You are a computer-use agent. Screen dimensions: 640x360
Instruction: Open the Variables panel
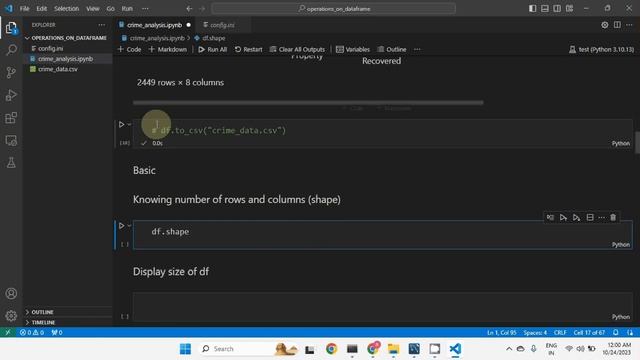(x=353, y=49)
